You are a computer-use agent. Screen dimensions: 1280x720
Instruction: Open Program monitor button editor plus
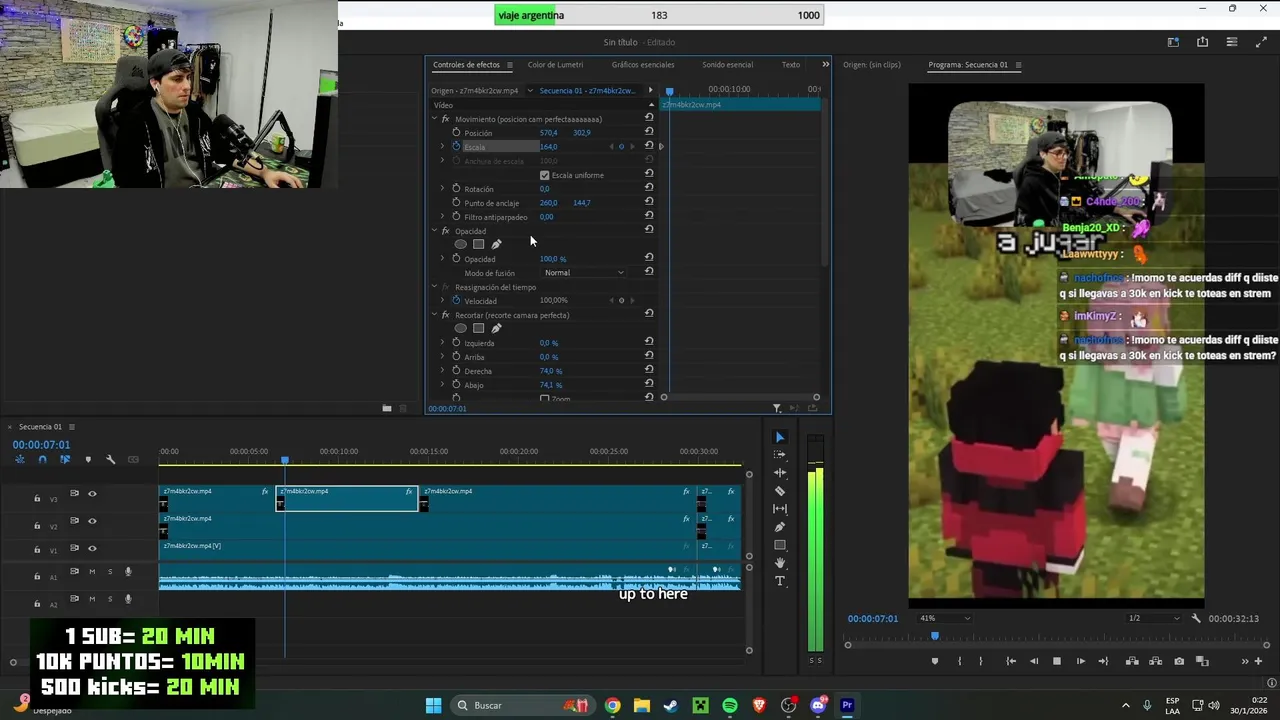tap(1258, 661)
